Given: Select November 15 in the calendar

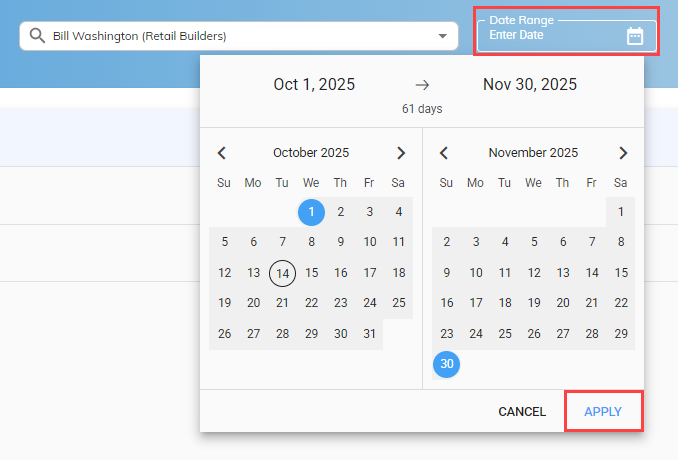Looking at the screenshot, I should pyautogui.click(x=621, y=273).
